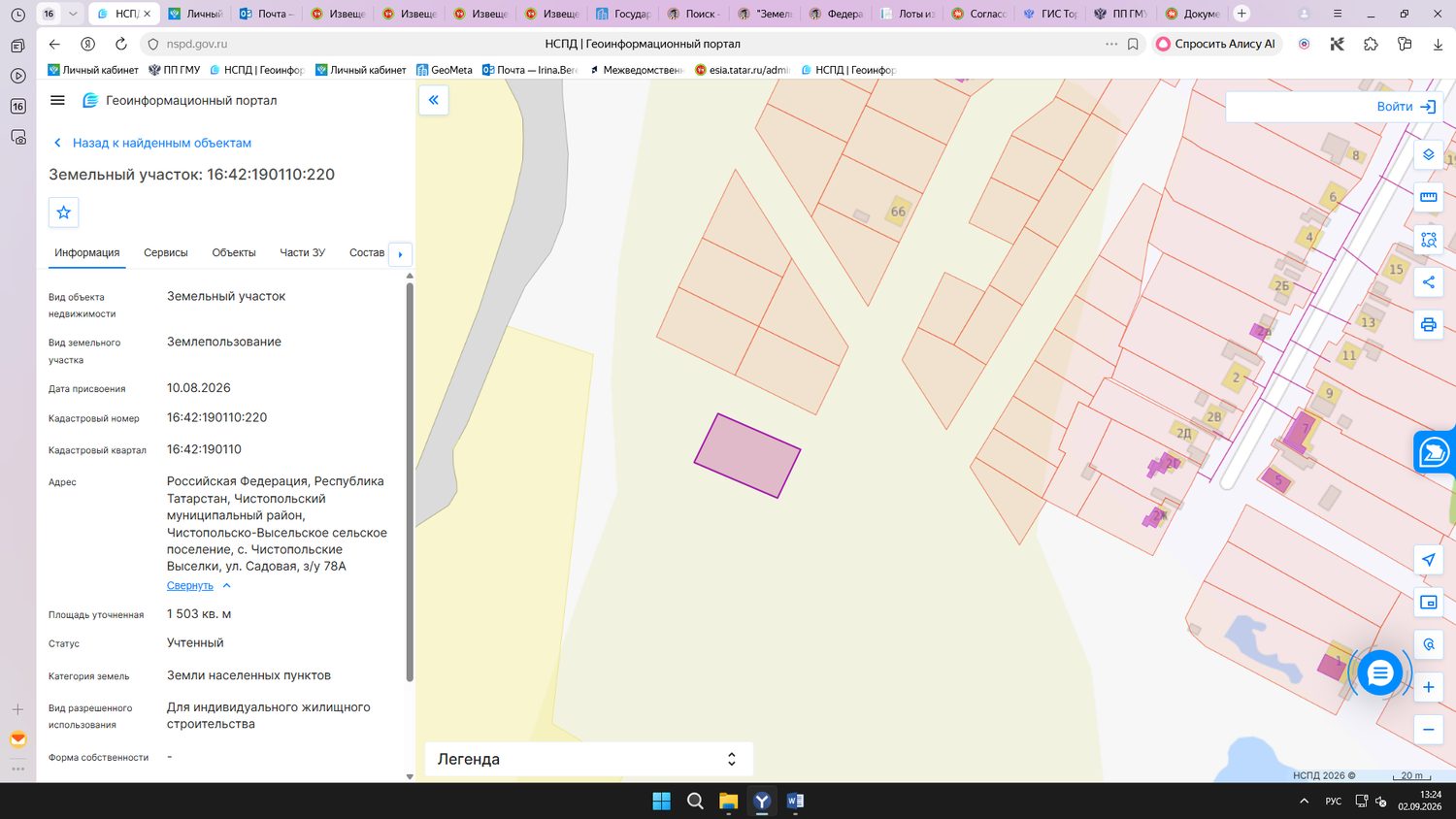Image resolution: width=1456 pixels, height=819 pixels.
Task: Show more tabs with right arrow
Action: point(400,254)
